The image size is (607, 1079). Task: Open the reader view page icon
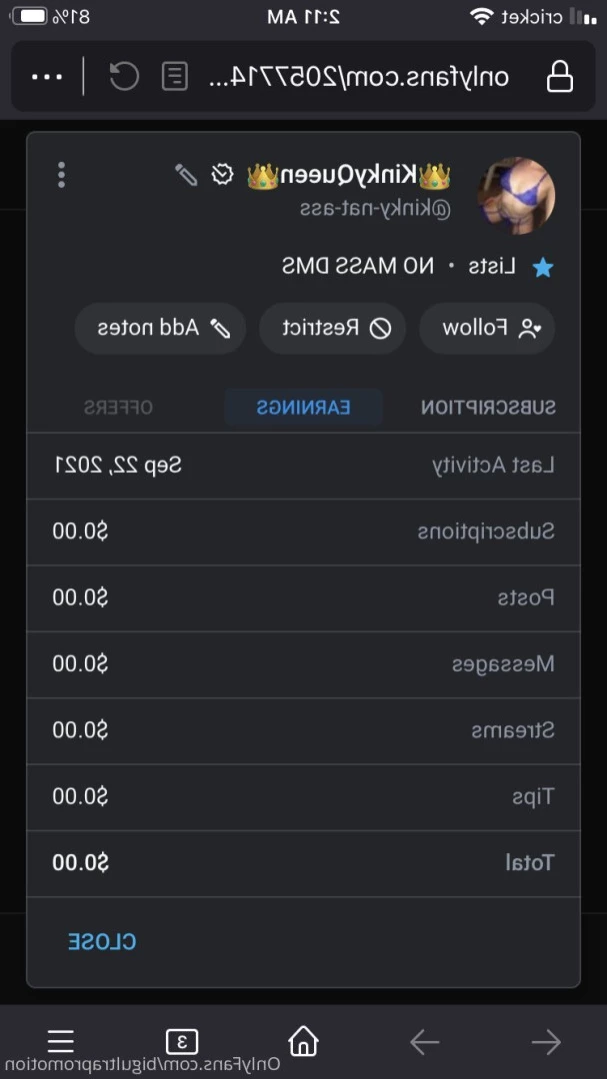pyautogui.click(x=175, y=76)
